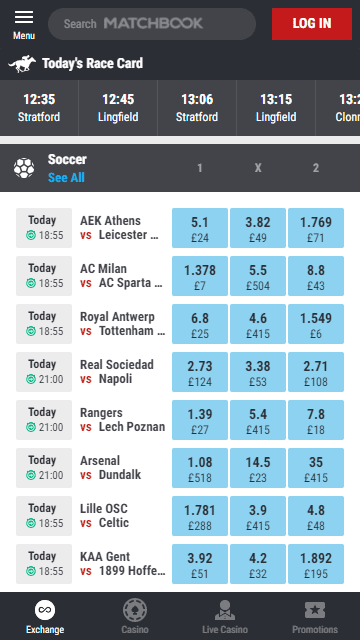
Task: Tap live icon beside Arsenal 21:00
Action: [x=31, y=475]
